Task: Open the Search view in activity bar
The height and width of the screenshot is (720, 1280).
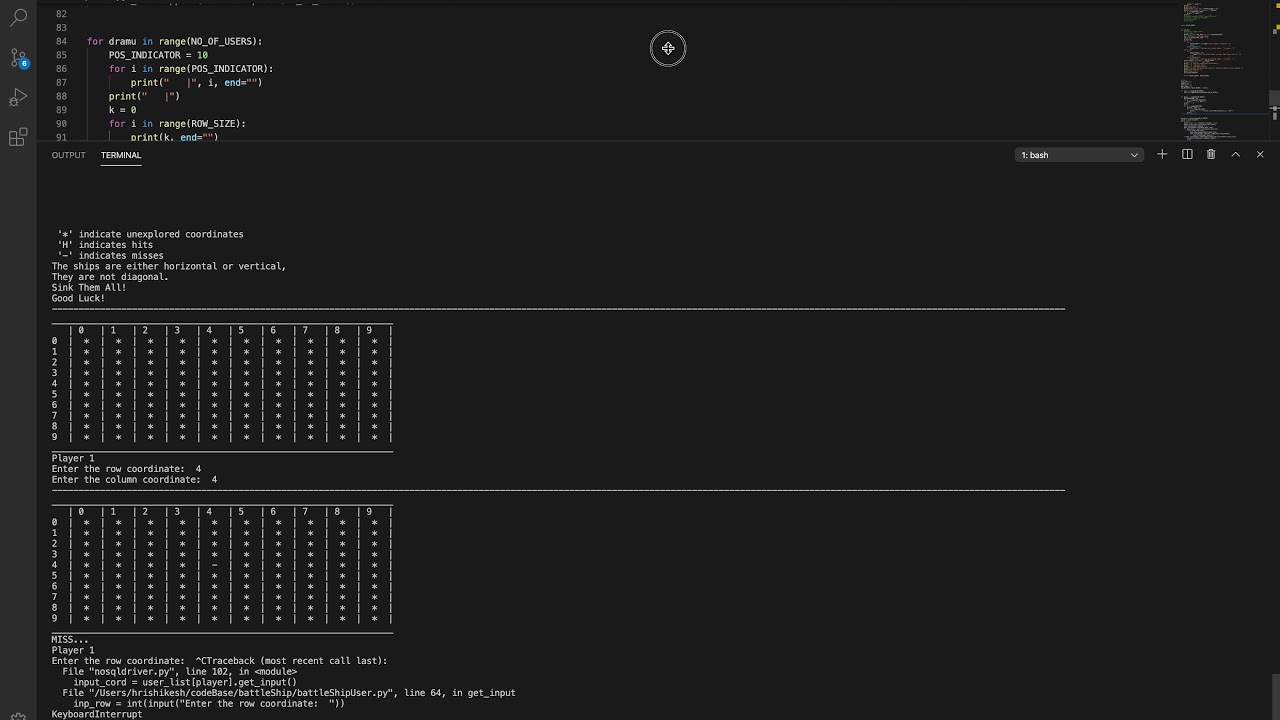Action: tap(18, 19)
